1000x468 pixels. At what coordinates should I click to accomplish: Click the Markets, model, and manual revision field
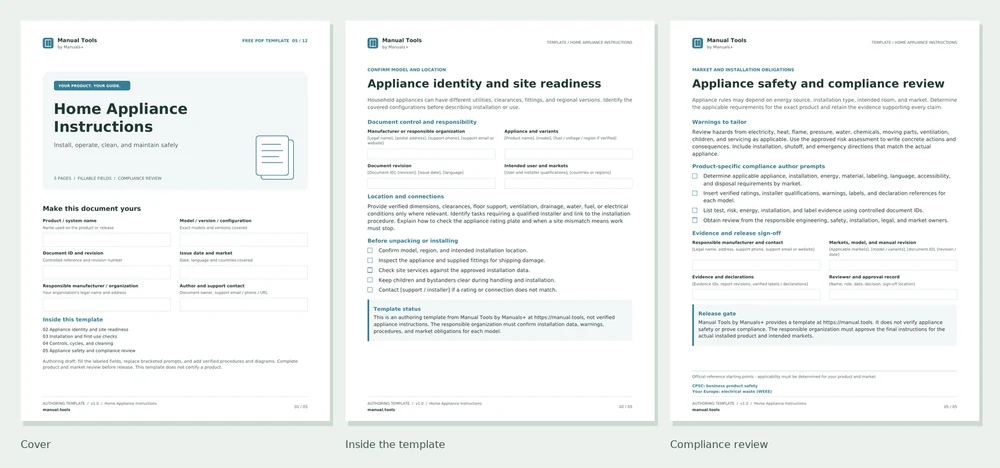(893, 265)
